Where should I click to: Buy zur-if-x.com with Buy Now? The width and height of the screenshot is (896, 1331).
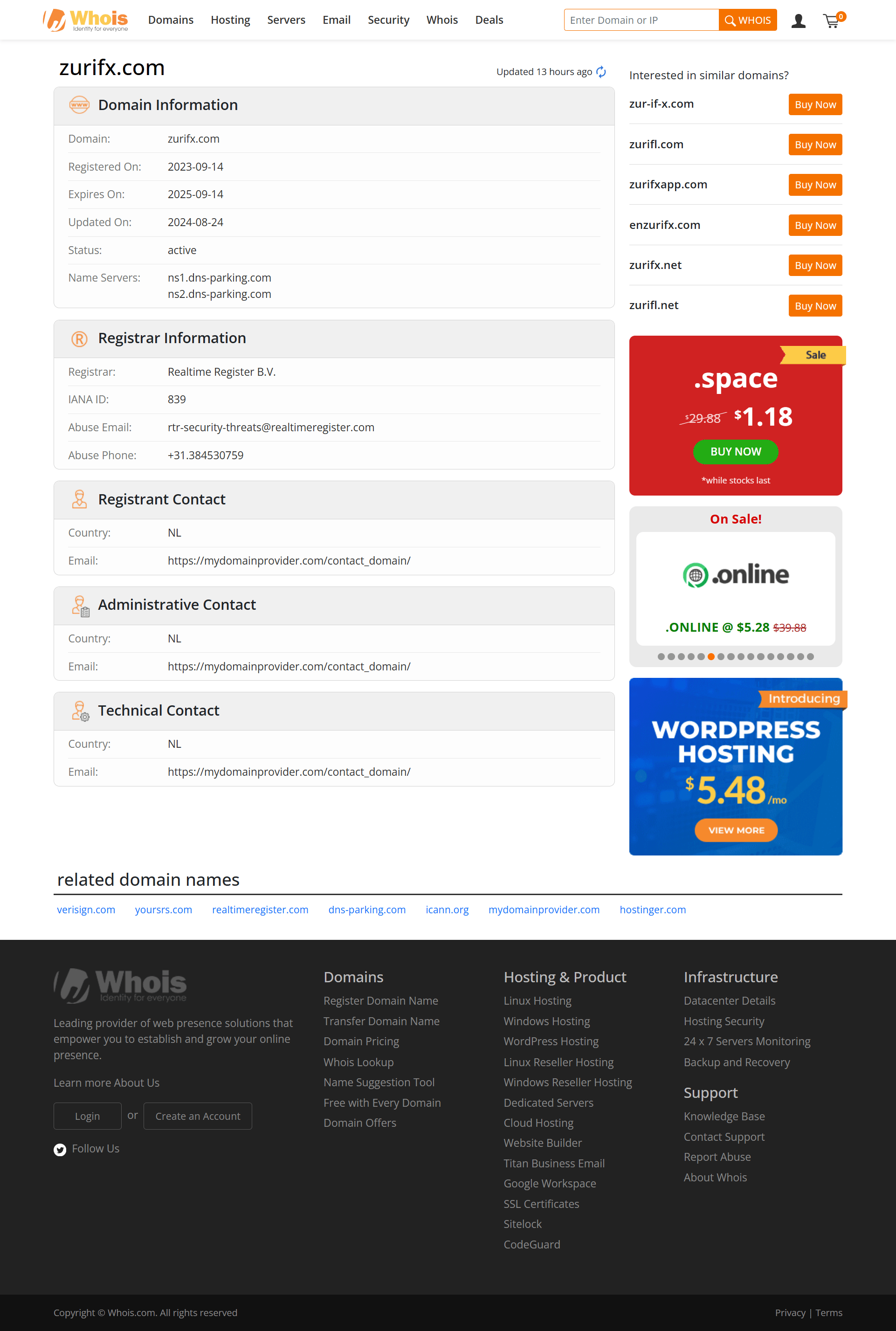[815, 104]
